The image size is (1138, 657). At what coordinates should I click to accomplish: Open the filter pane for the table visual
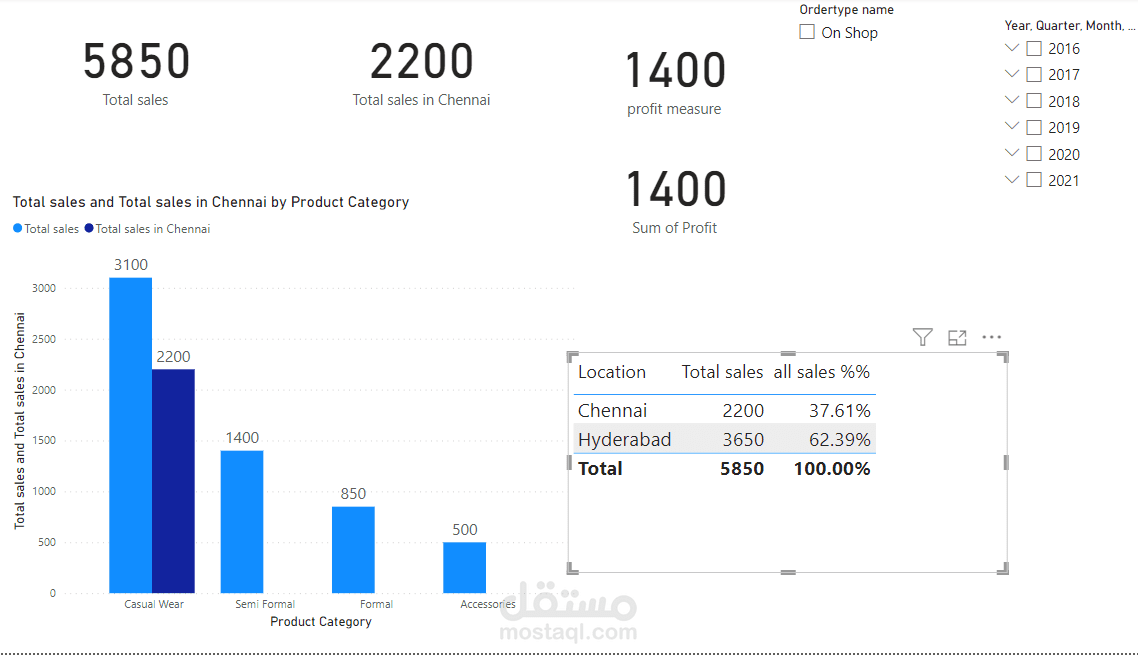(922, 337)
